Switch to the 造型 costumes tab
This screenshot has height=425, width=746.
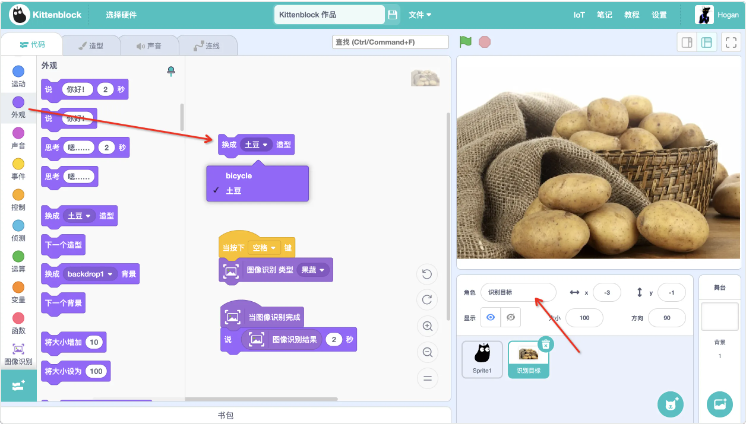[89, 46]
